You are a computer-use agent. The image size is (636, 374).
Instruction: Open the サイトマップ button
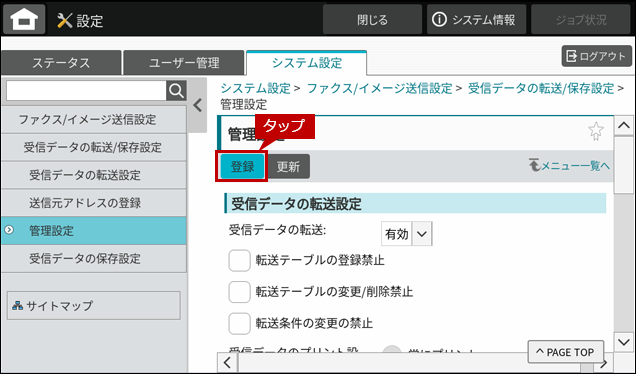[x=94, y=305]
